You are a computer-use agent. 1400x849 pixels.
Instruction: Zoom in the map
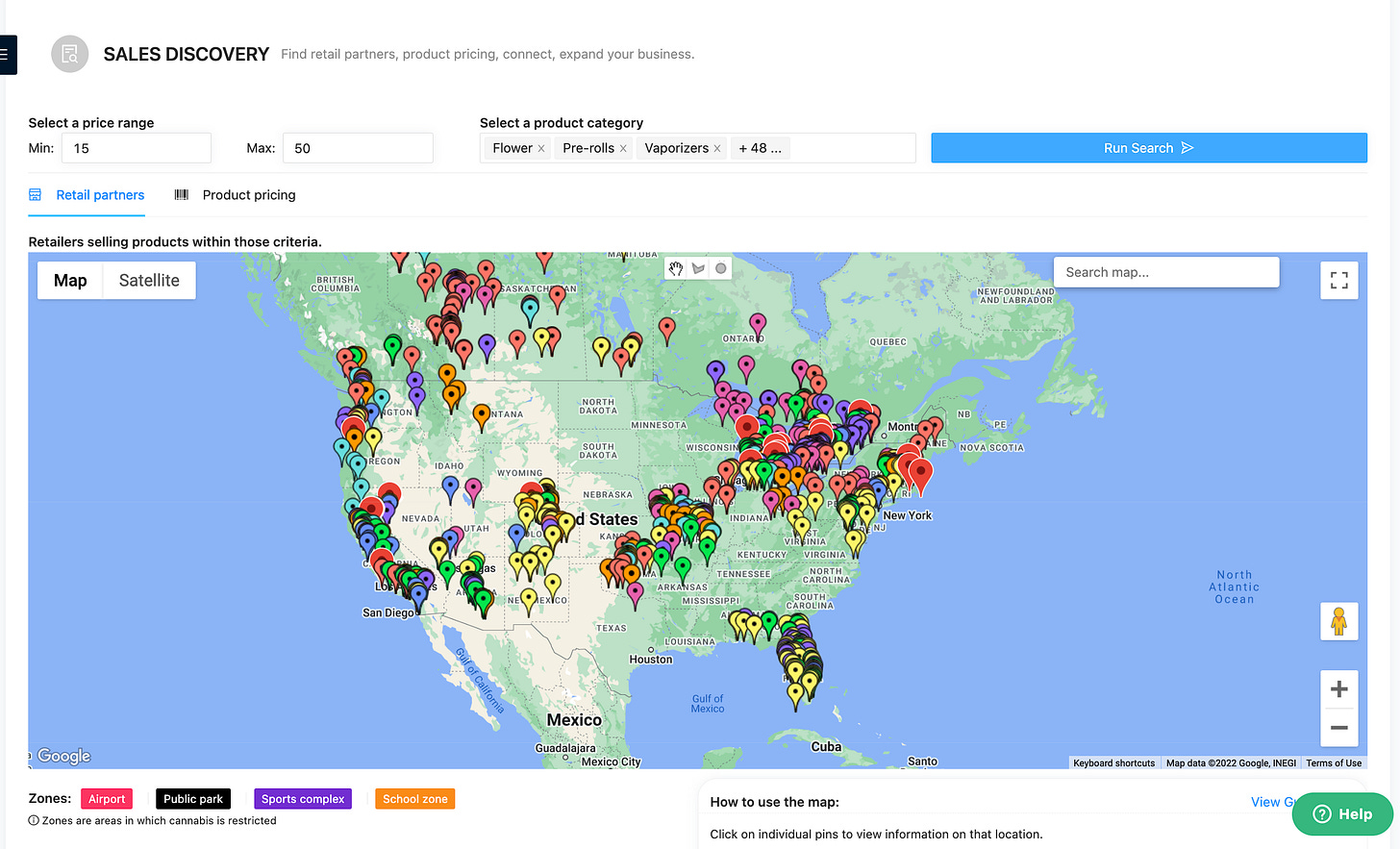click(x=1338, y=689)
